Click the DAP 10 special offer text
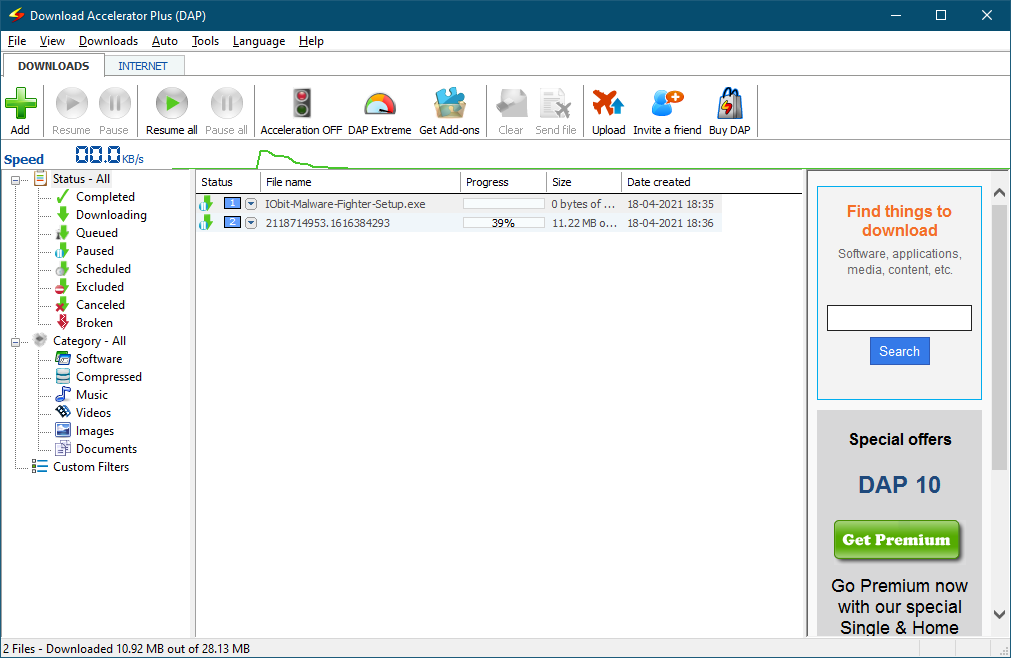 click(x=899, y=485)
